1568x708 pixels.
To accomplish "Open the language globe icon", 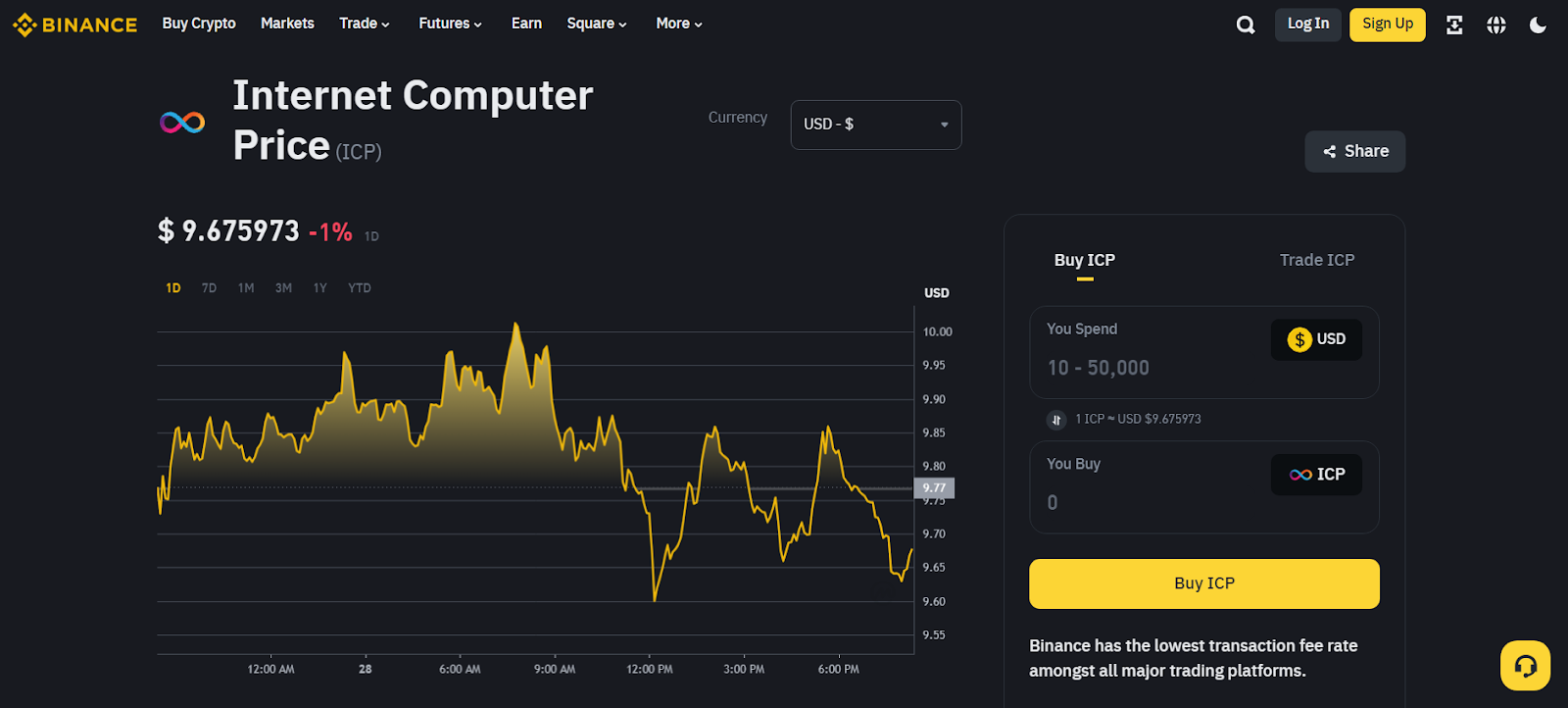I will point(1495,25).
